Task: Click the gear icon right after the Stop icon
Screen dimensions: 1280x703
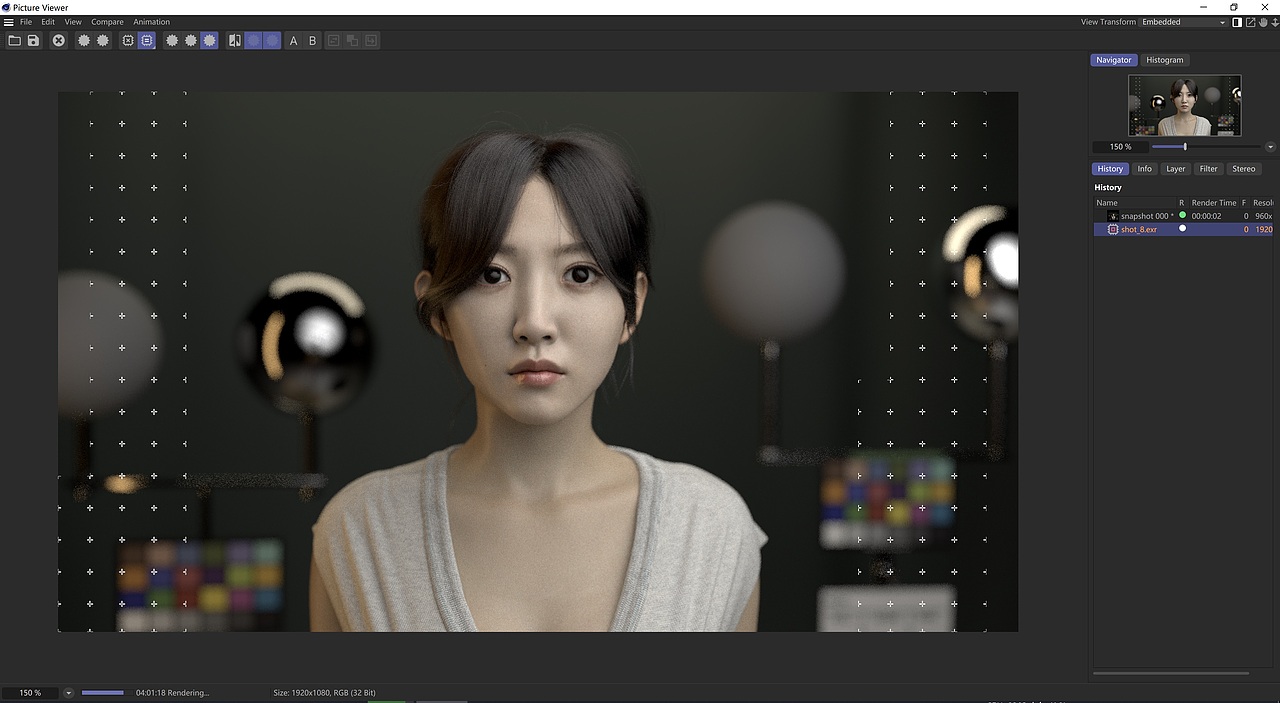Action: pyautogui.click(x=84, y=41)
